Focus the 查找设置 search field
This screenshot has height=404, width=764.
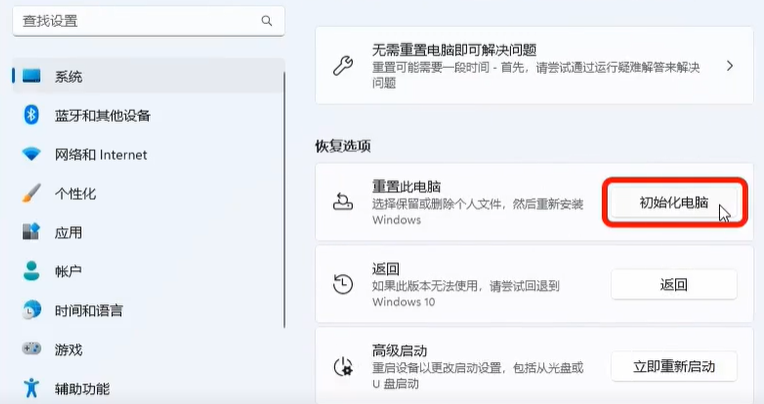click(x=149, y=21)
